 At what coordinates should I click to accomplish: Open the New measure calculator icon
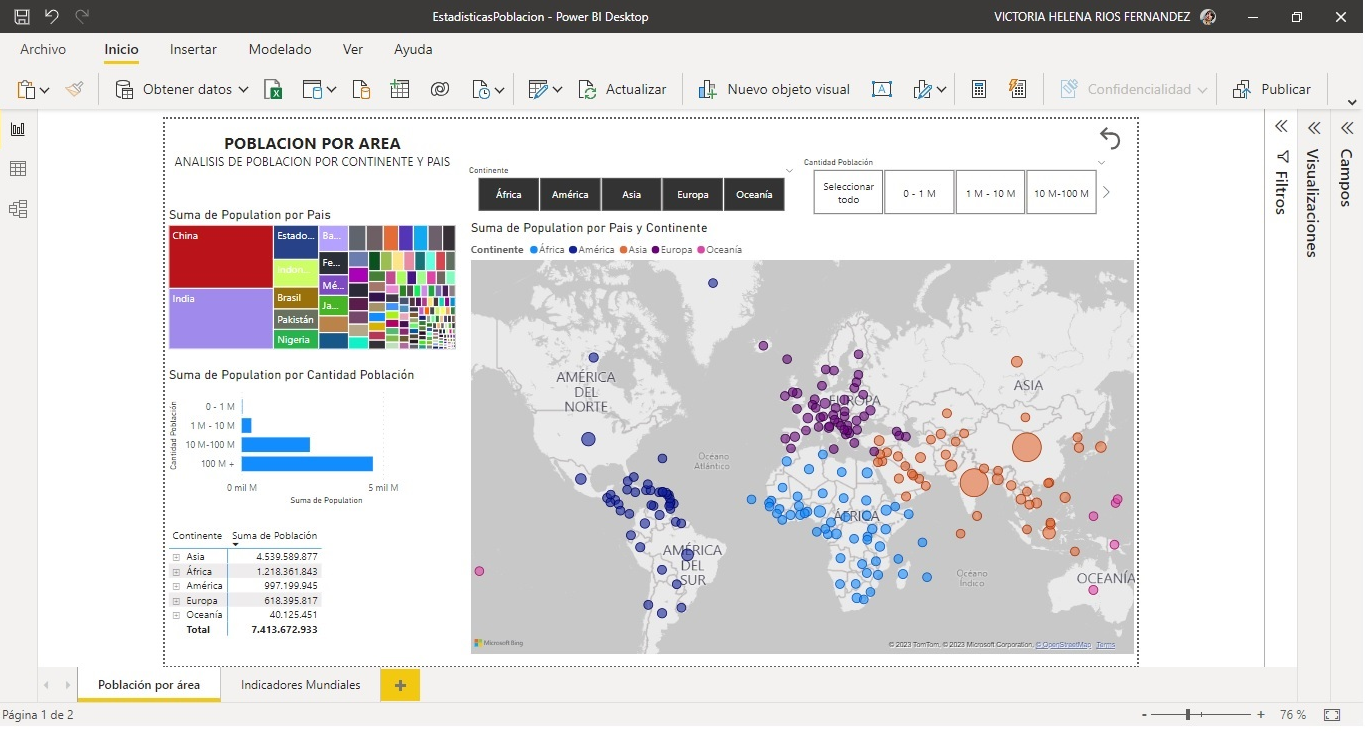[977, 88]
